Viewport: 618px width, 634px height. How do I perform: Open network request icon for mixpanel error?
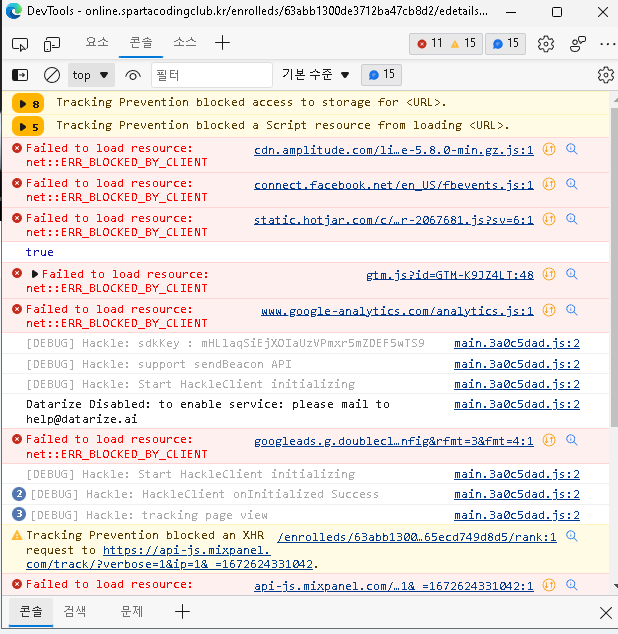pyautogui.click(x=549, y=585)
